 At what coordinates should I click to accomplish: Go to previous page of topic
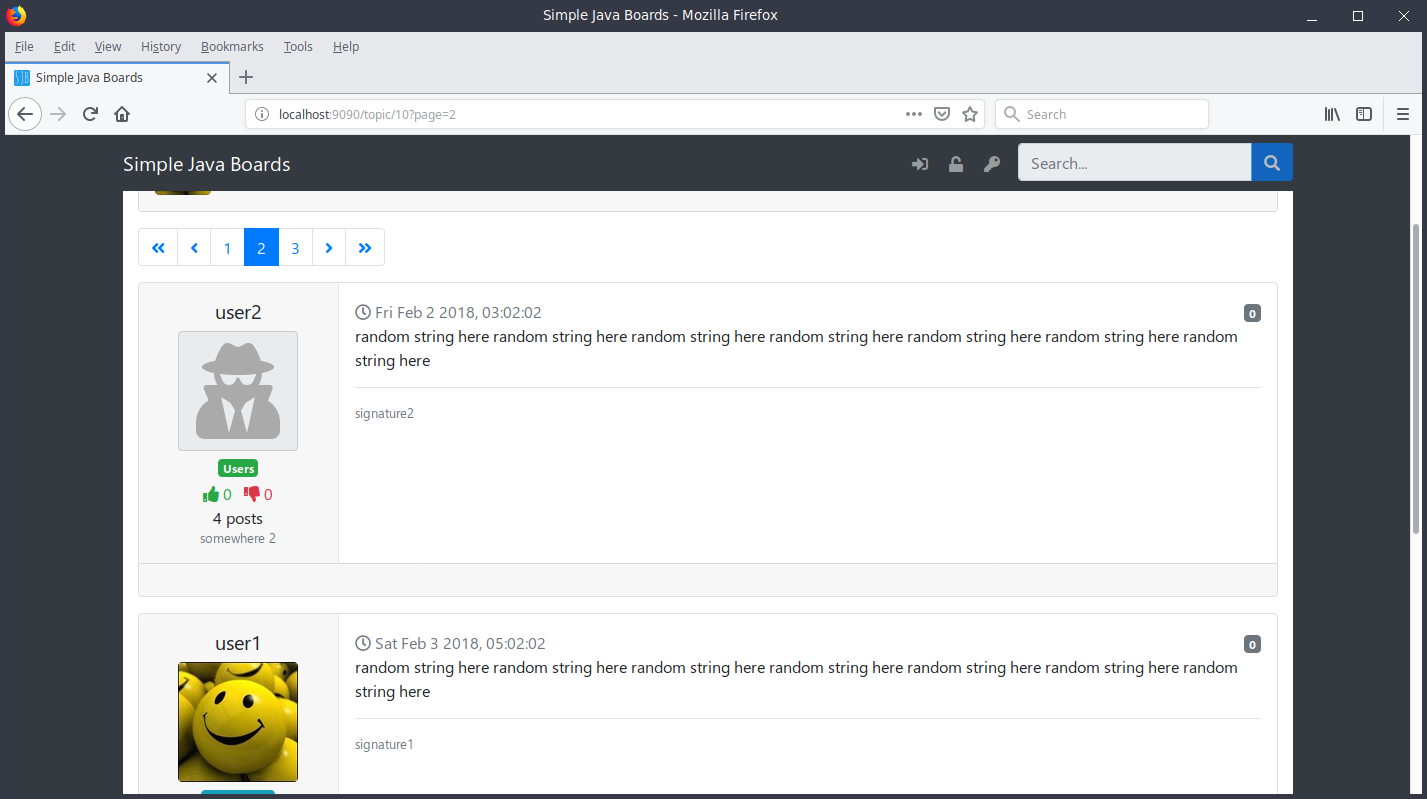click(194, 248)
